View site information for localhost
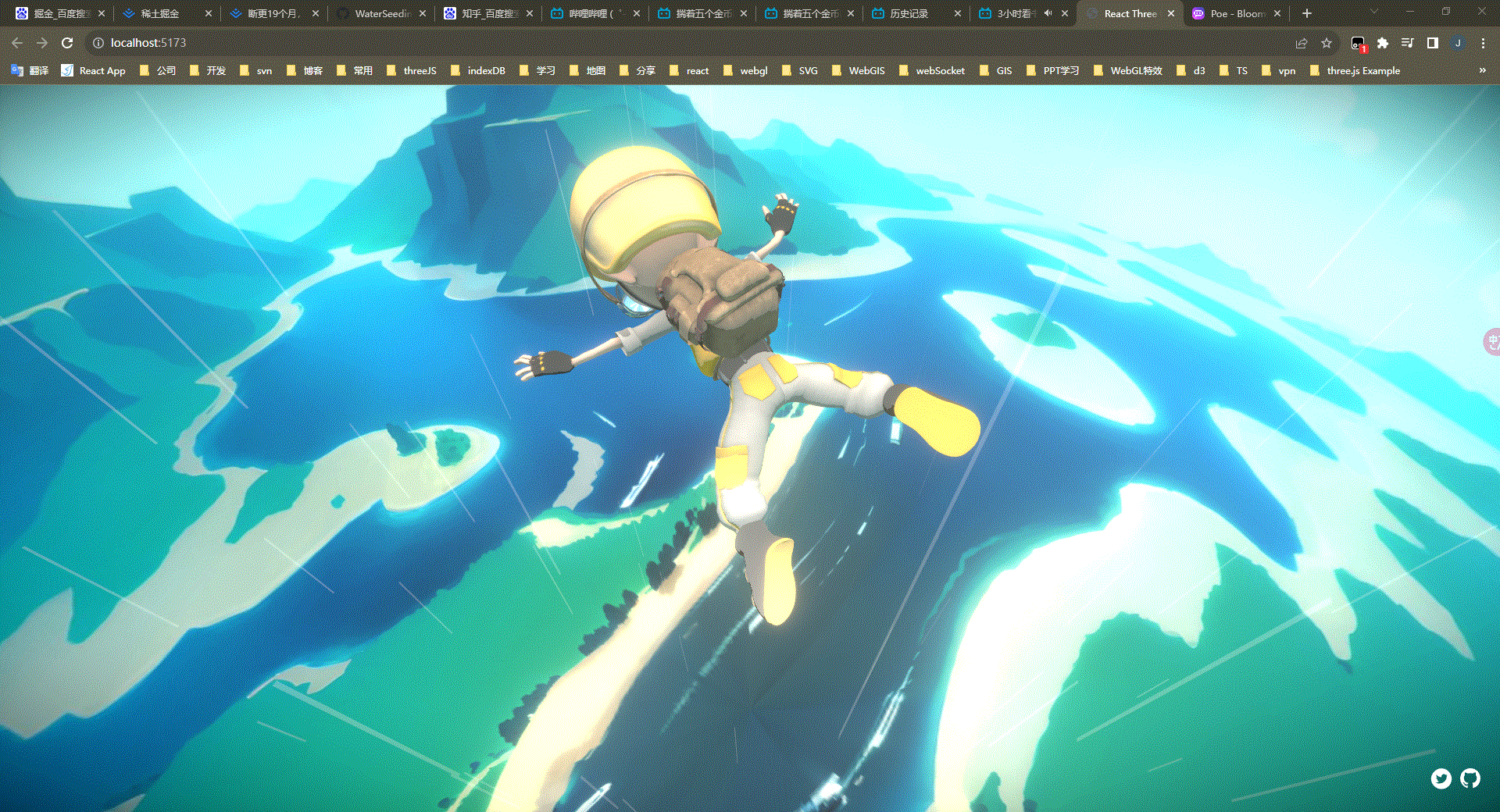Image resolution: width=1500 pixels, height=812 pixels. [98, 43]
